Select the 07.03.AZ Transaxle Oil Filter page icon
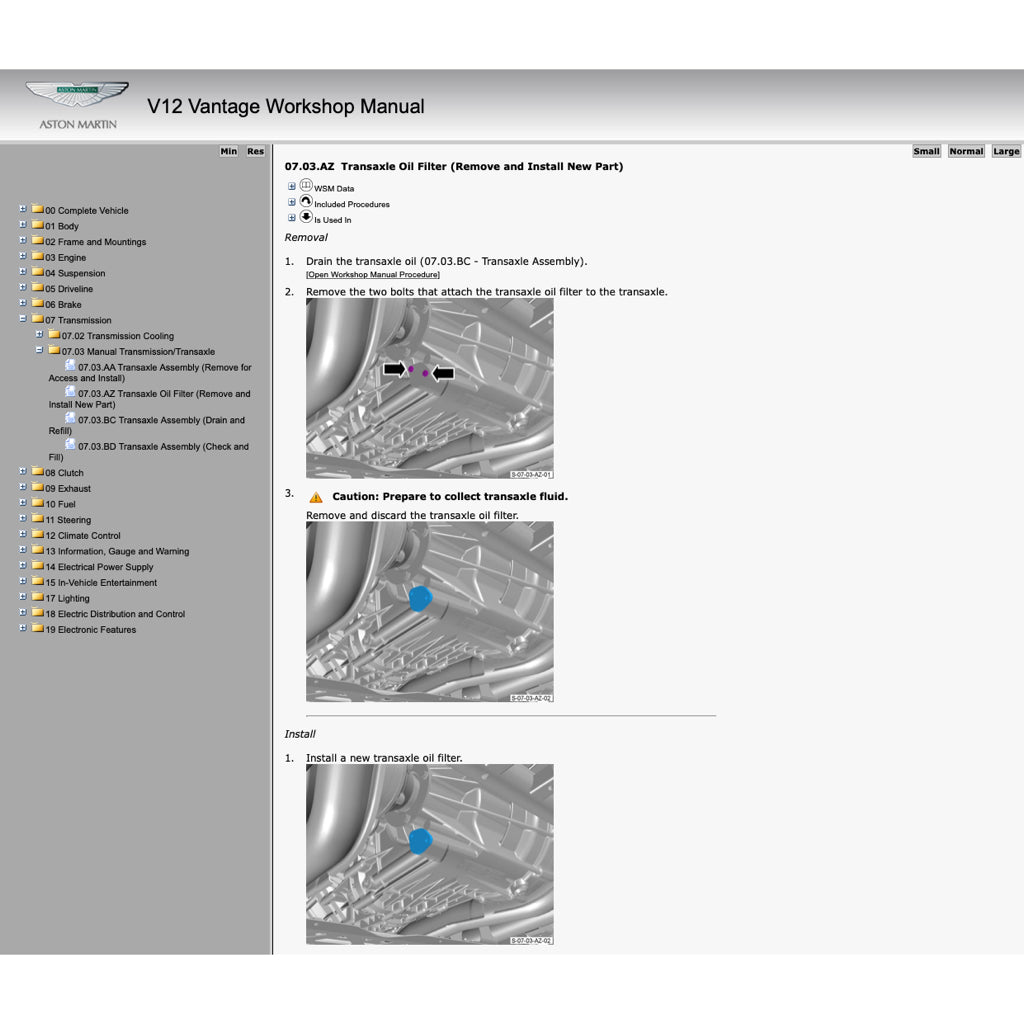 [70, 393]
